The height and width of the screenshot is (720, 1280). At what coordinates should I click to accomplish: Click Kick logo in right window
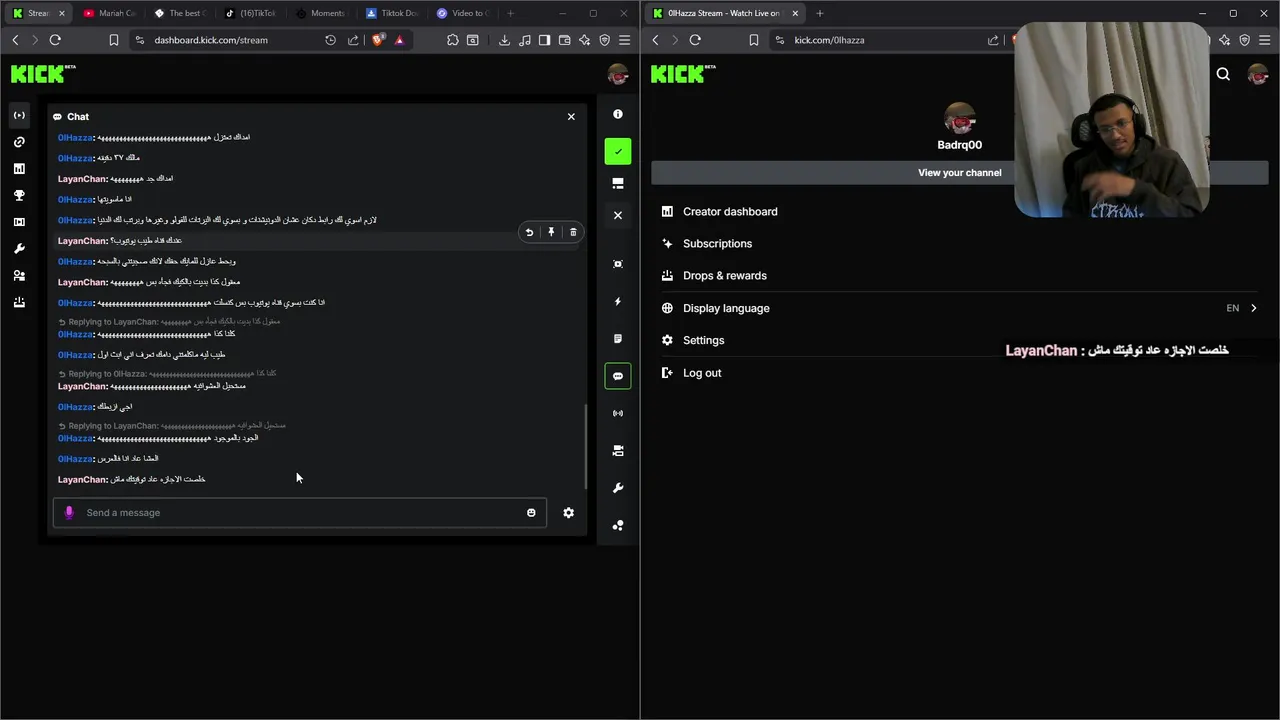pos(683,74)
